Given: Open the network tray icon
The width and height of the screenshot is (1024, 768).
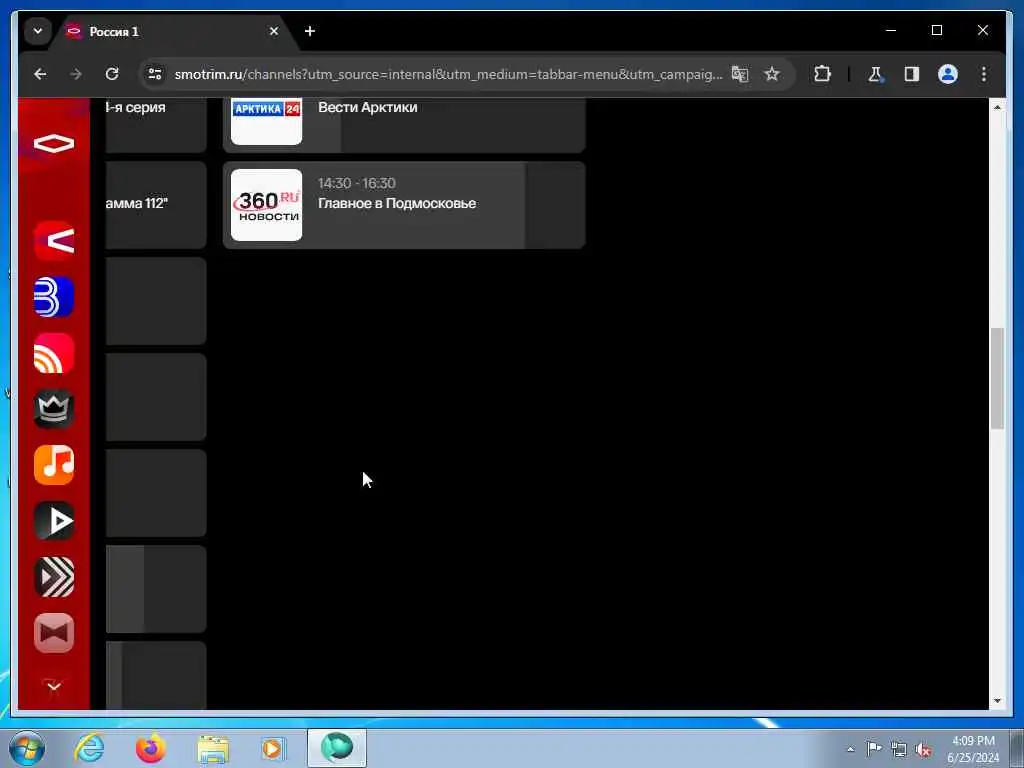Looking at the screenshot, I should (x=899, y=749).
